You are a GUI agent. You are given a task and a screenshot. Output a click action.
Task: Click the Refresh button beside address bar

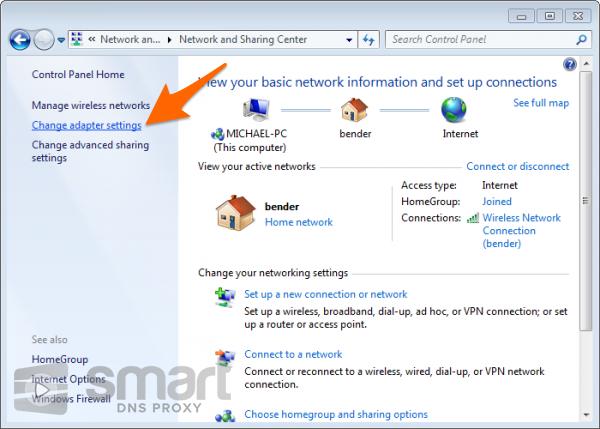tap(368, 40)
